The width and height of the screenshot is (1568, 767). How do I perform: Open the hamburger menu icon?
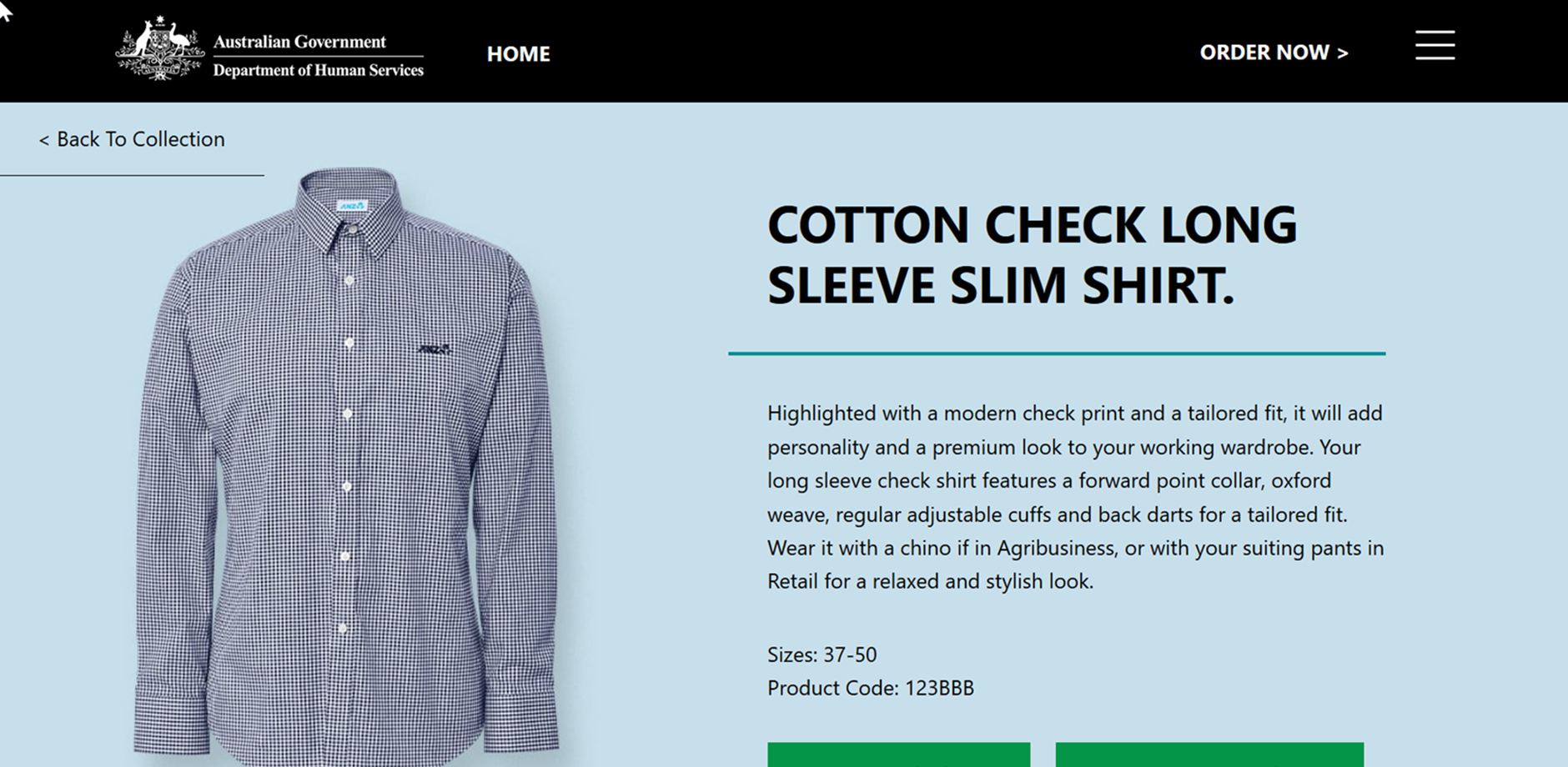tap(1435, 46)
